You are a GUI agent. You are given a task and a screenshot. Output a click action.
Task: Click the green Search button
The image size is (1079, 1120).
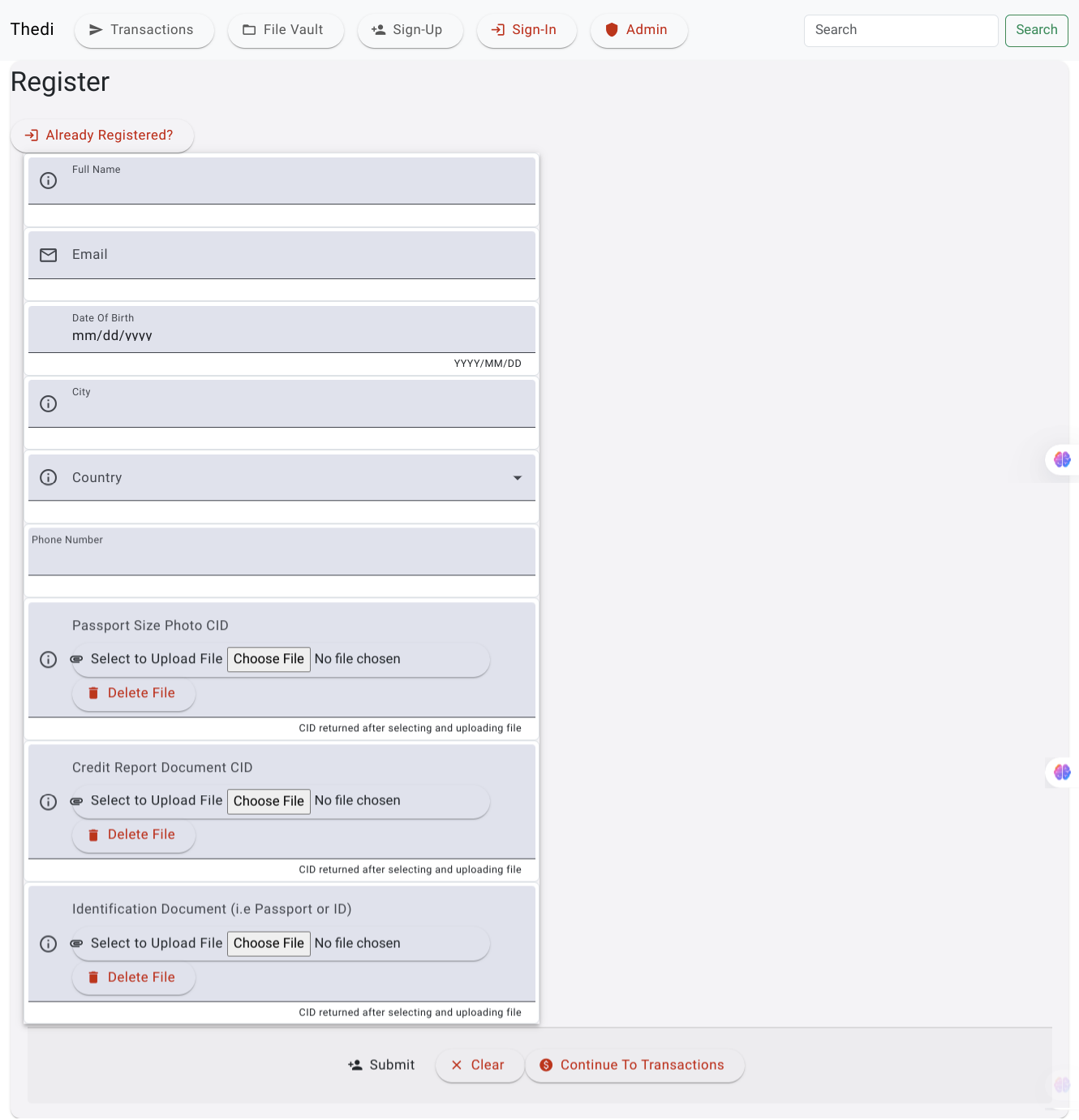pos(1037,30)
